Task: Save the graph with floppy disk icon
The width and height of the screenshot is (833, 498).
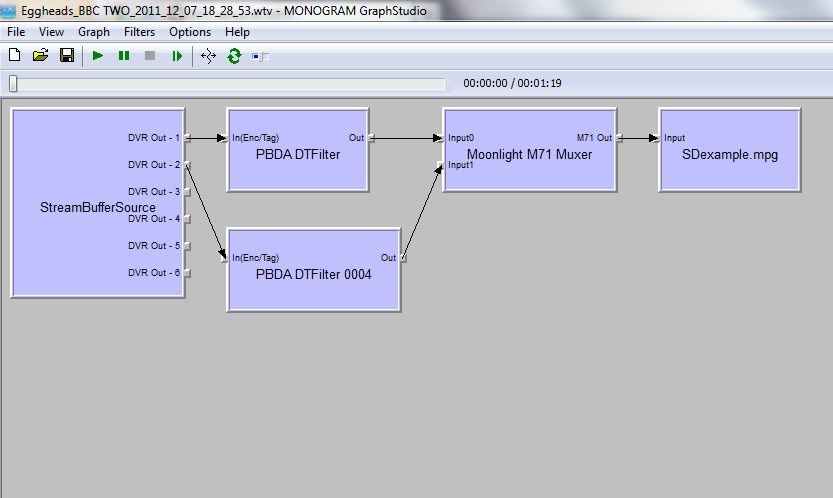Action: (67, 55)
